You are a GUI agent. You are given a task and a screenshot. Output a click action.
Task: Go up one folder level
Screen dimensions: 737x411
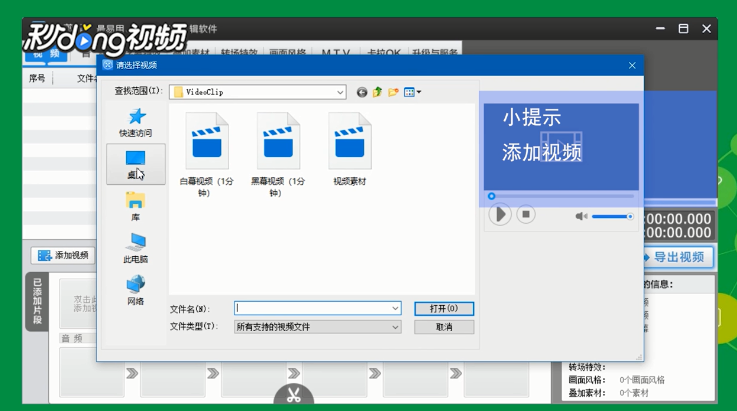[x=377, y=92]
